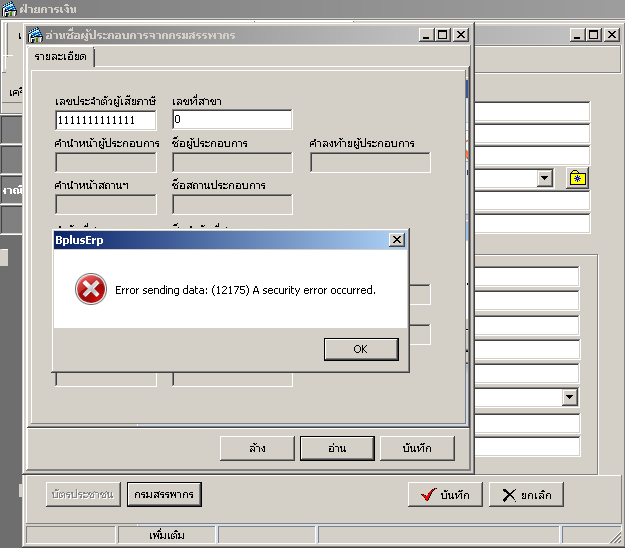The image size is (625, 548).
Task: Click the เลขประจำตัวผู้เสียภาษี input field
Action: (x=106, y=120)
